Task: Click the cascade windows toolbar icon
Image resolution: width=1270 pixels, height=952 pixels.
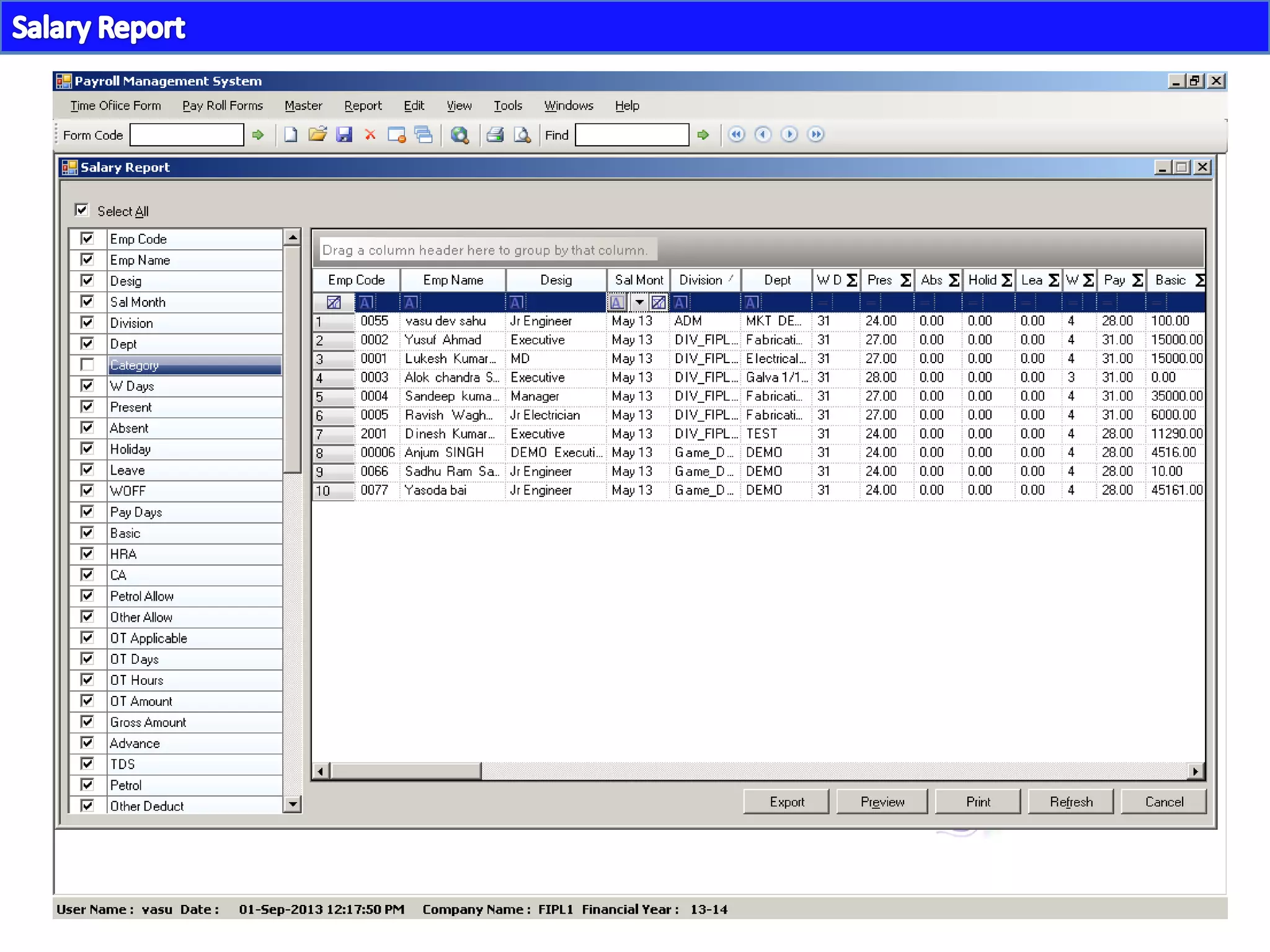Action: [424, 134]
